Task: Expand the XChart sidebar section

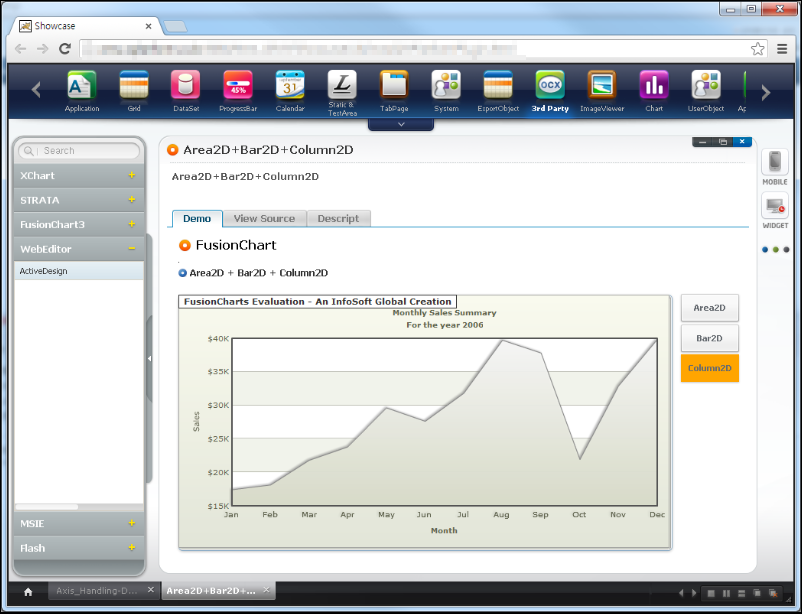Action: pyautogui.click(x=131, y=175)
